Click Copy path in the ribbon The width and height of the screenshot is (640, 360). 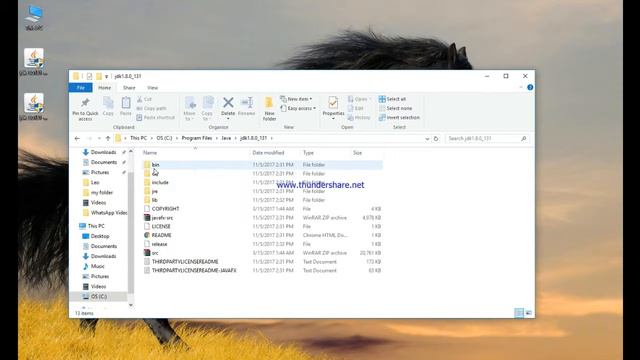tap(151, 108)
